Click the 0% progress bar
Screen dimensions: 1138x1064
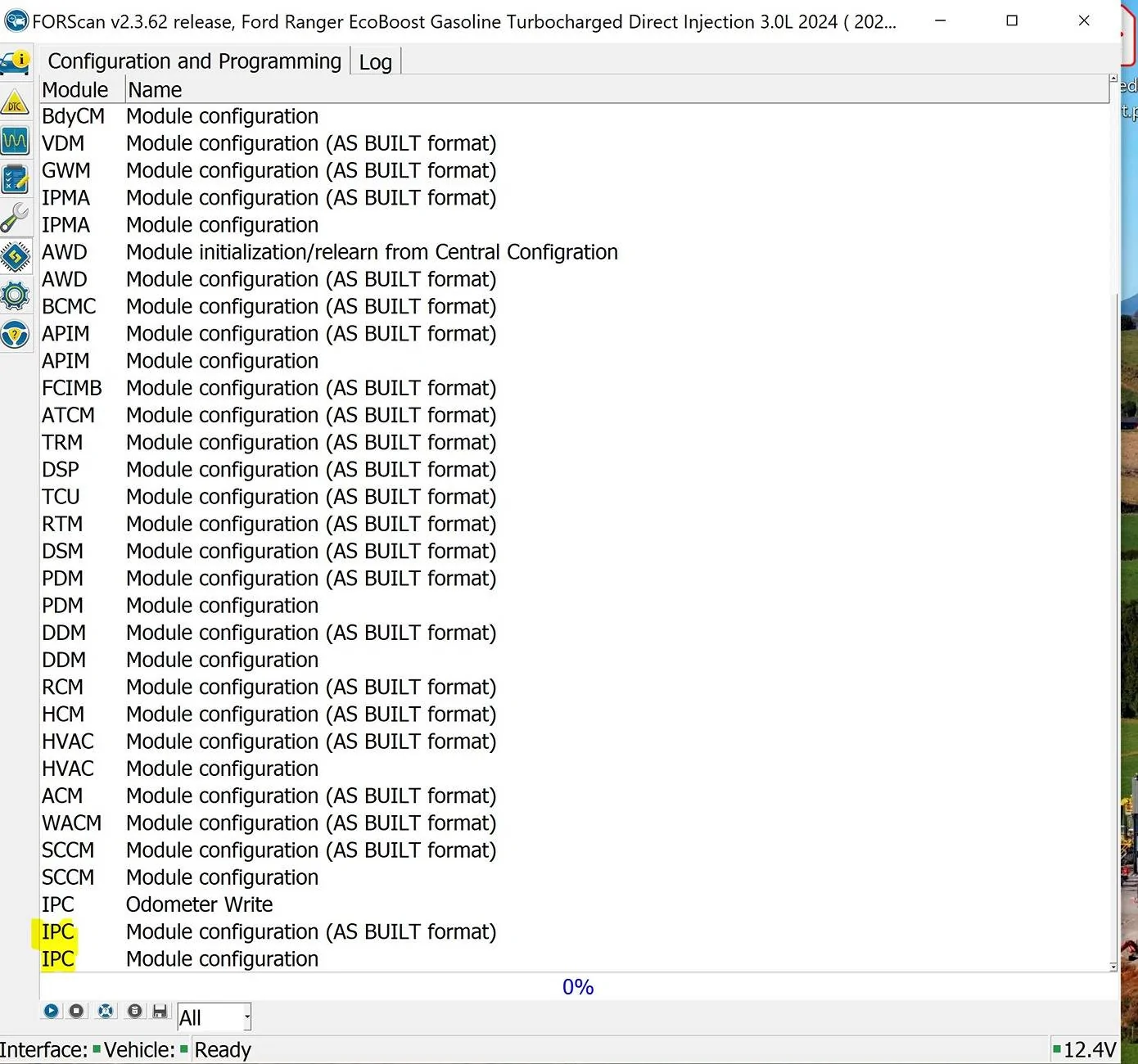578,987
